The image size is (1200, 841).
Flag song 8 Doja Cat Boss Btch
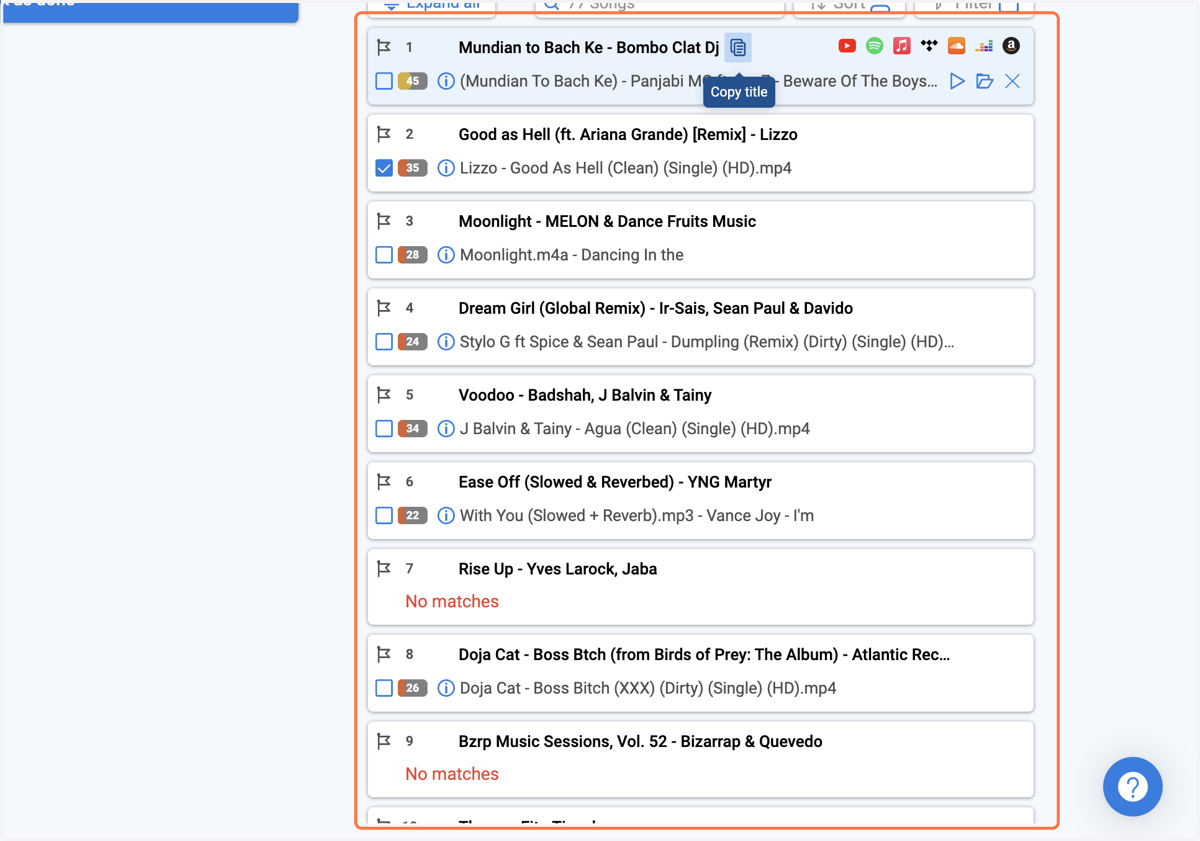click(x=384, y=654)
